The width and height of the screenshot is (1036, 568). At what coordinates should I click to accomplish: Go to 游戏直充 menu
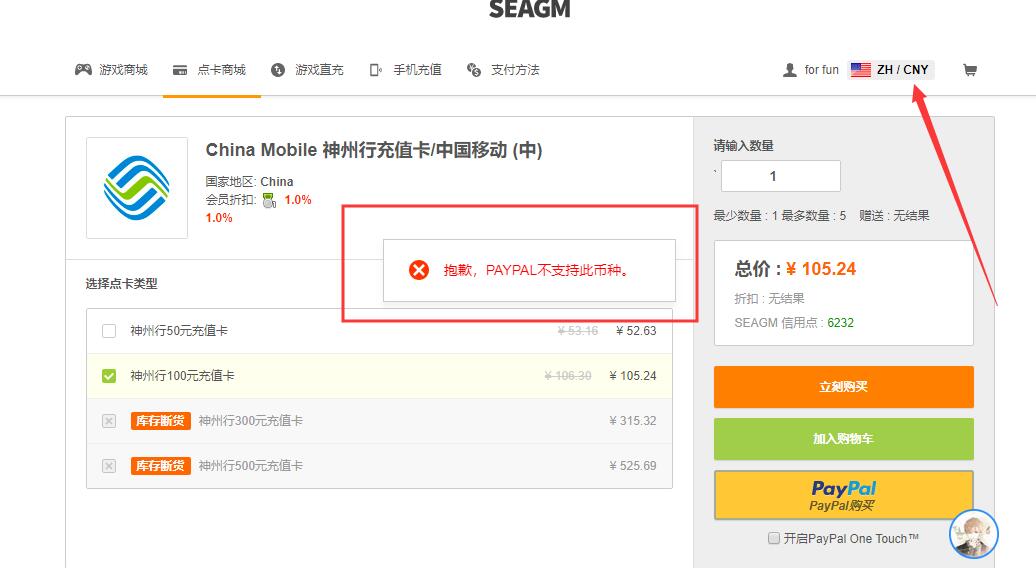tap(319, 70)
